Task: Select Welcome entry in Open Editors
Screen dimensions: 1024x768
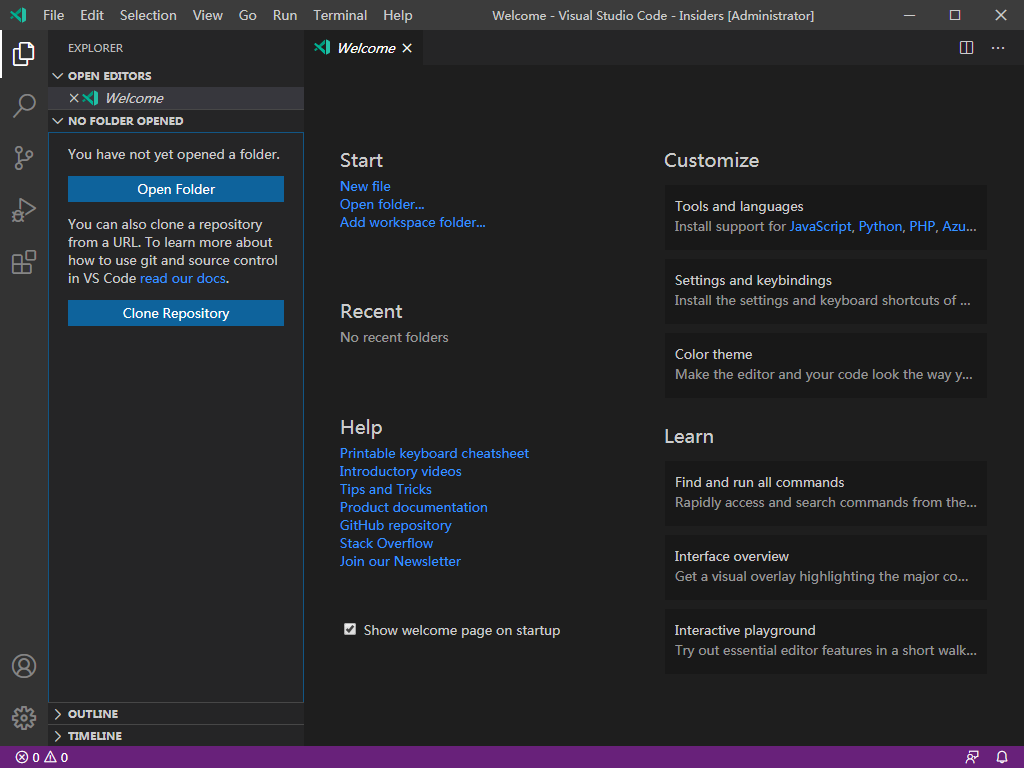Action: click(176, 98)
